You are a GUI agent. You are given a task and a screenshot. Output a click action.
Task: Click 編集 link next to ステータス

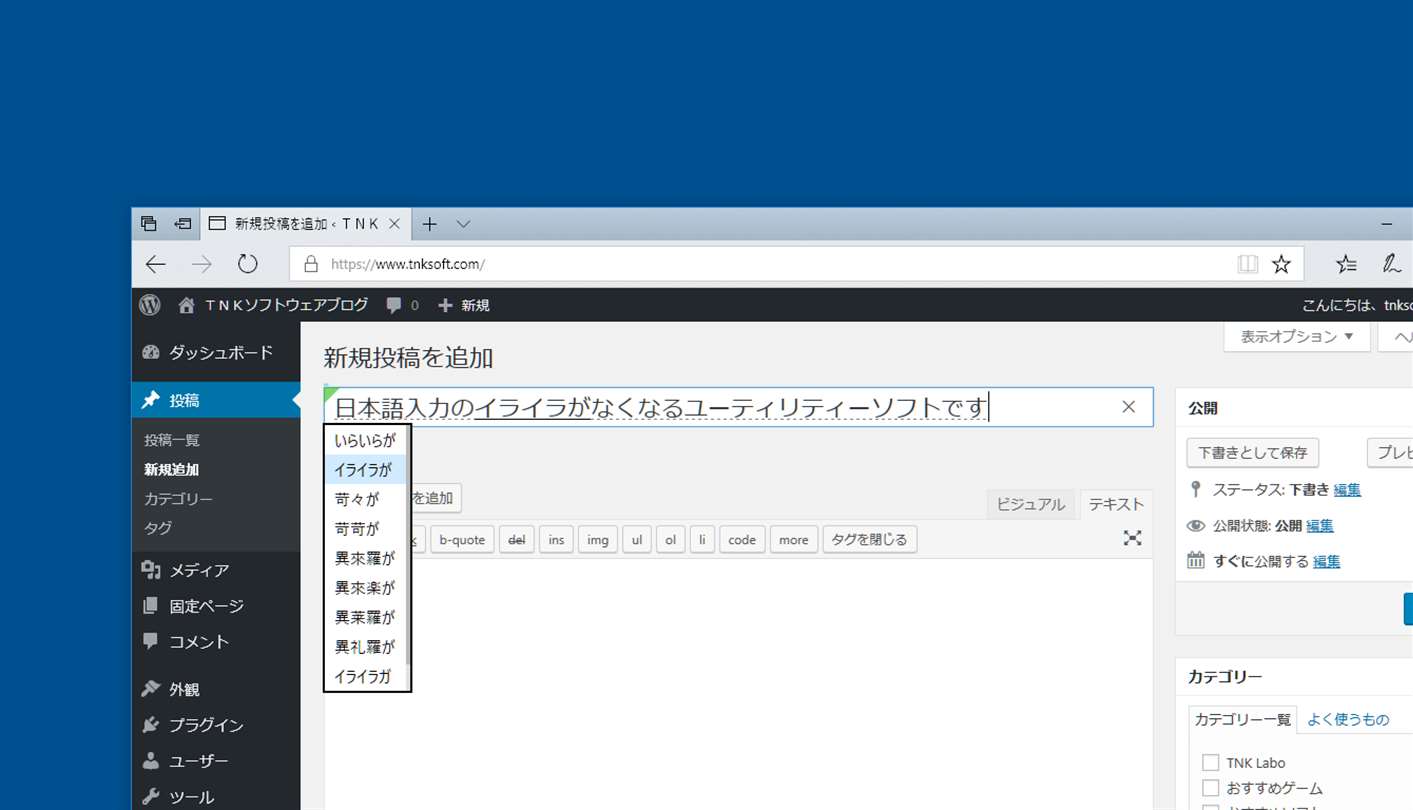tap(1347, 490)
